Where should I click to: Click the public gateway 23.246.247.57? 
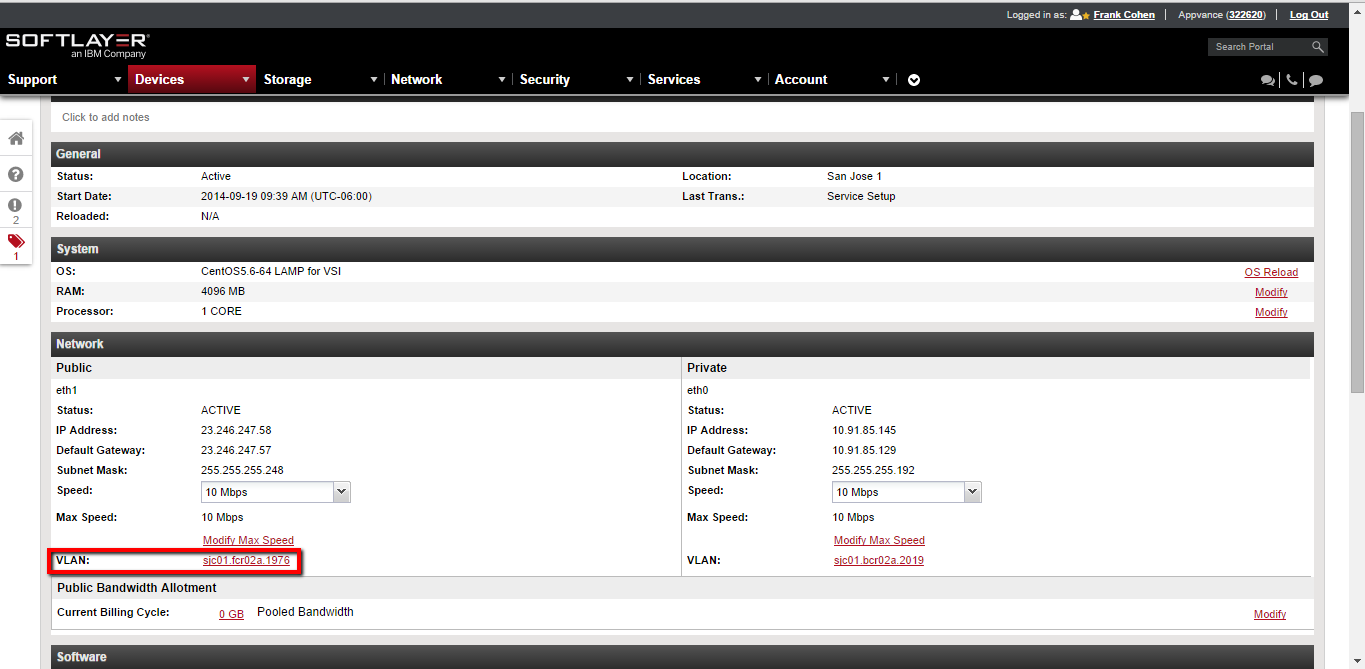click(x=236, y=450)
